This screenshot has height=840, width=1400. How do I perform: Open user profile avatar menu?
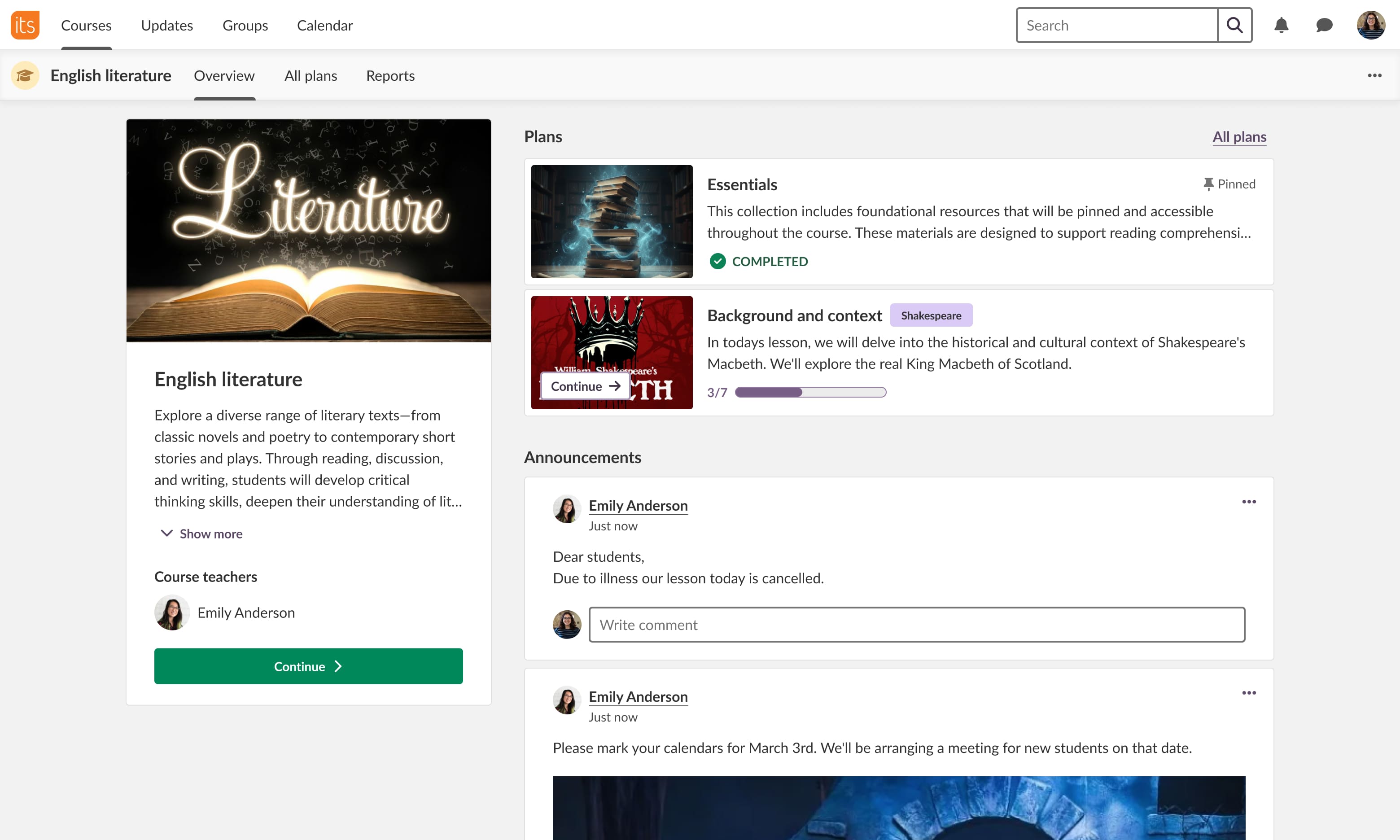[1370, 25]
